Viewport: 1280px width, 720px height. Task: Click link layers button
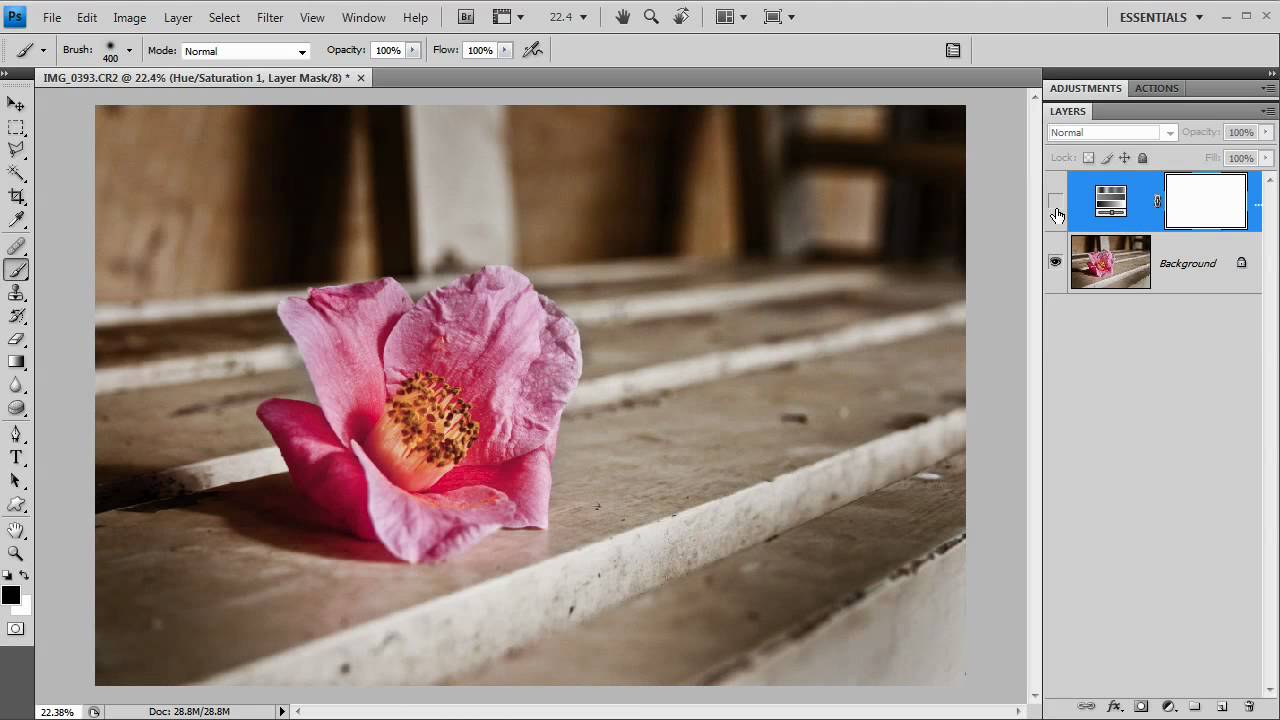(x=1087, y=707)
